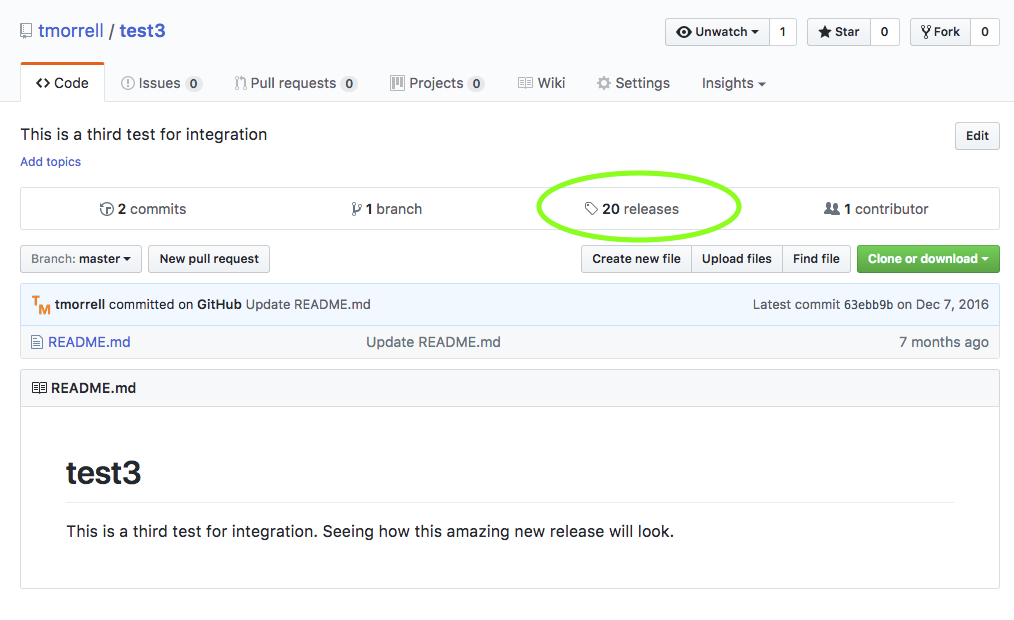
Task: Open the test3 repository name link
Action: point(142,31)
